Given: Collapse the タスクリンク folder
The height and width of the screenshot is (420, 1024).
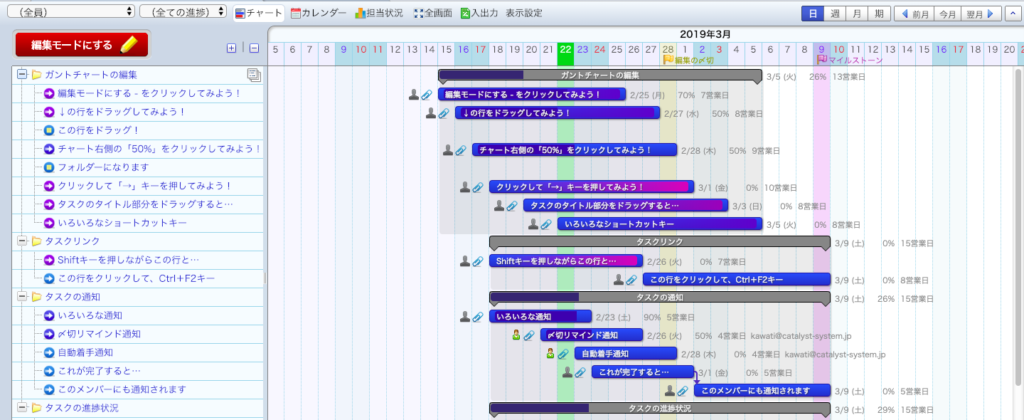Looking at the screenshot, I should (21, 241).
